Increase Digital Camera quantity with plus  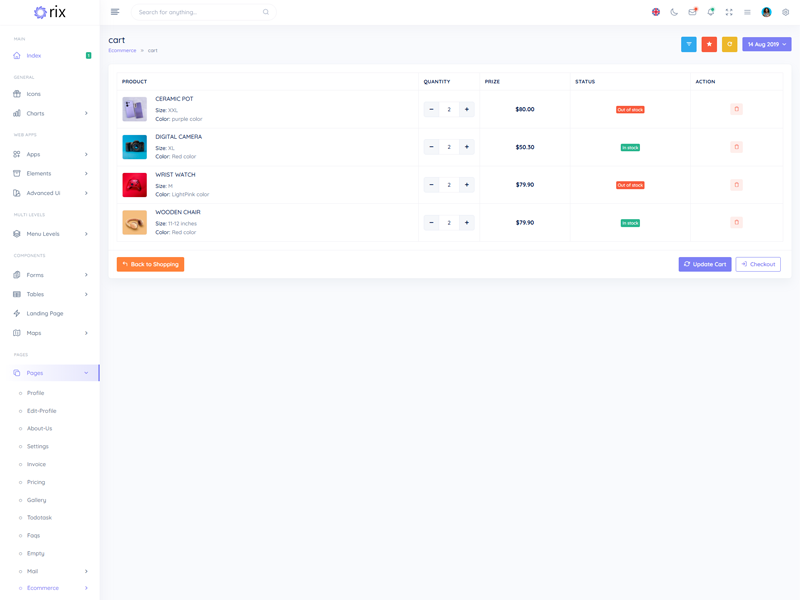[466, 147]
